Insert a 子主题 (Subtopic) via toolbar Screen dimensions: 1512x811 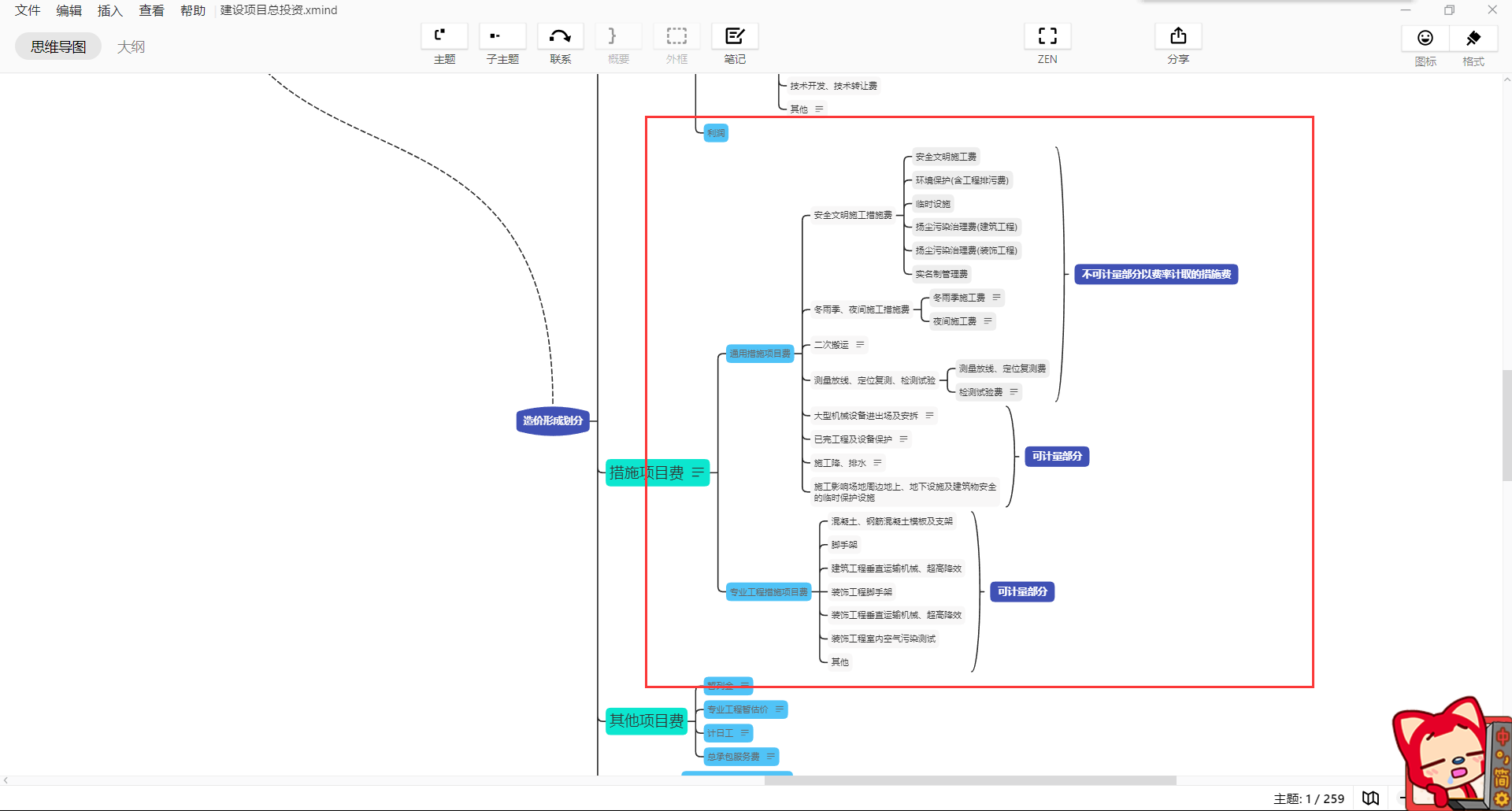pos(502,36)
